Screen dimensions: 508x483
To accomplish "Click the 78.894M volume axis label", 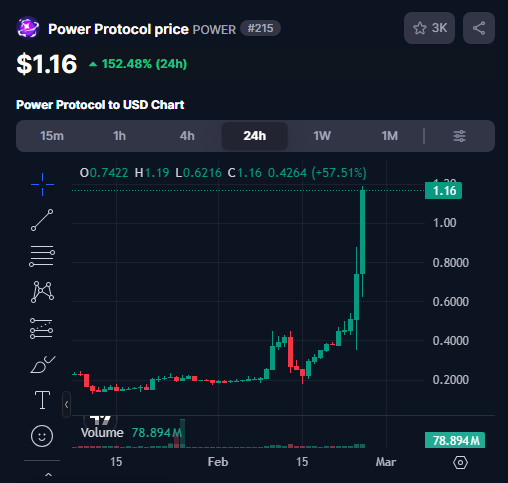I will point(455,440).
